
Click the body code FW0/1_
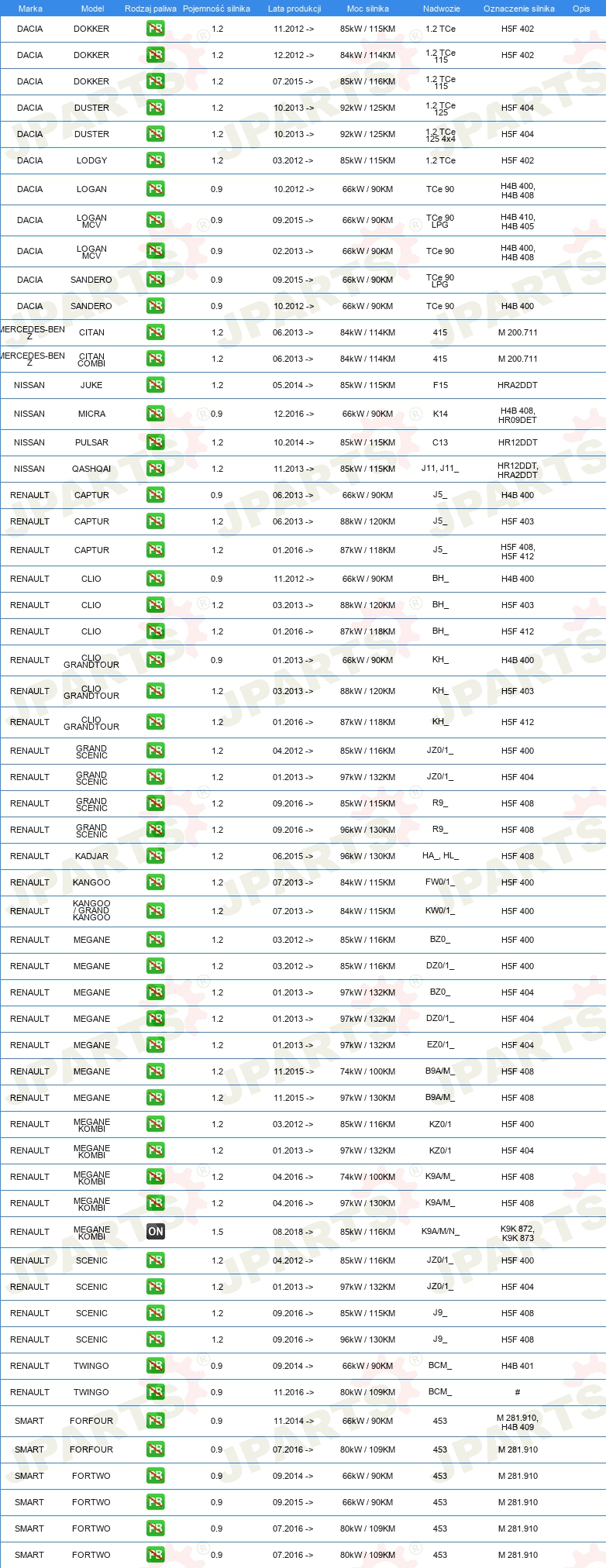[x=440, y=882]
